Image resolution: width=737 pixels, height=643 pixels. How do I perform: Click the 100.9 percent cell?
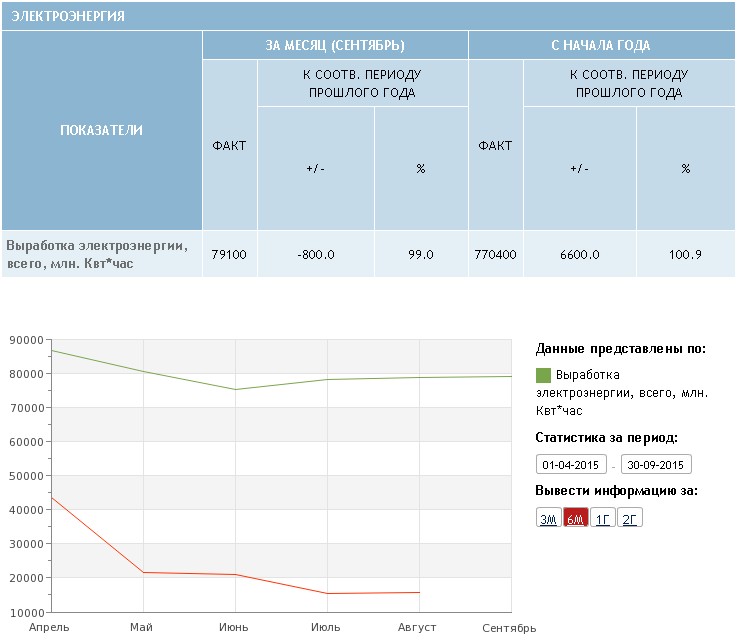(685, 255)
